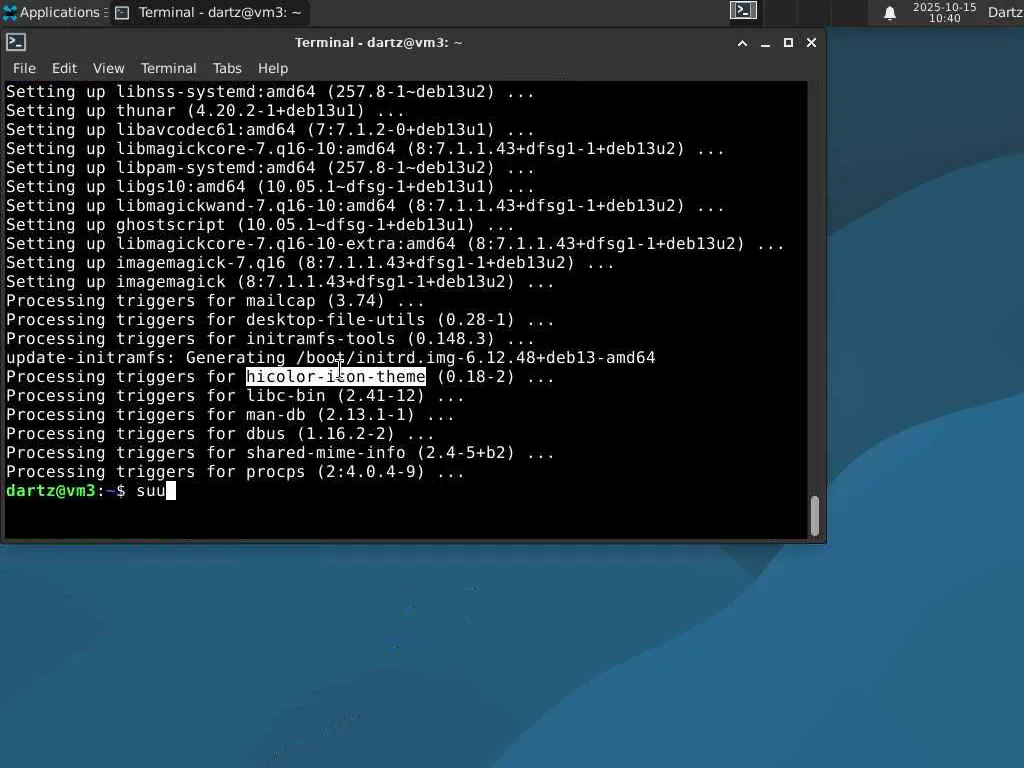Click the 'Setting up ghostscript' line
This screenshot has height=768, width=1024.
pyautogui.click(x=260, y=225)
